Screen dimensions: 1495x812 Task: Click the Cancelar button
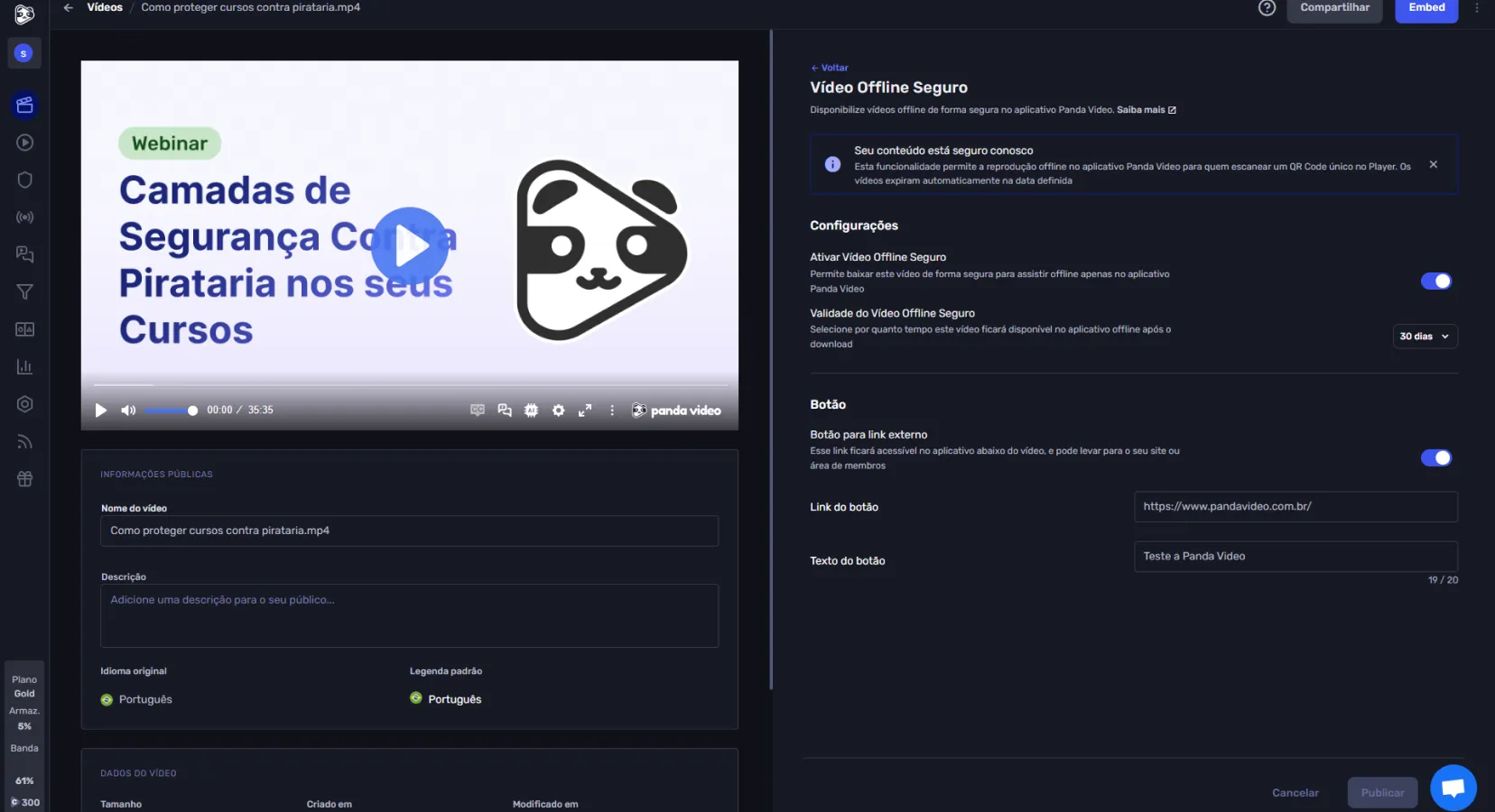(1295, 793)
